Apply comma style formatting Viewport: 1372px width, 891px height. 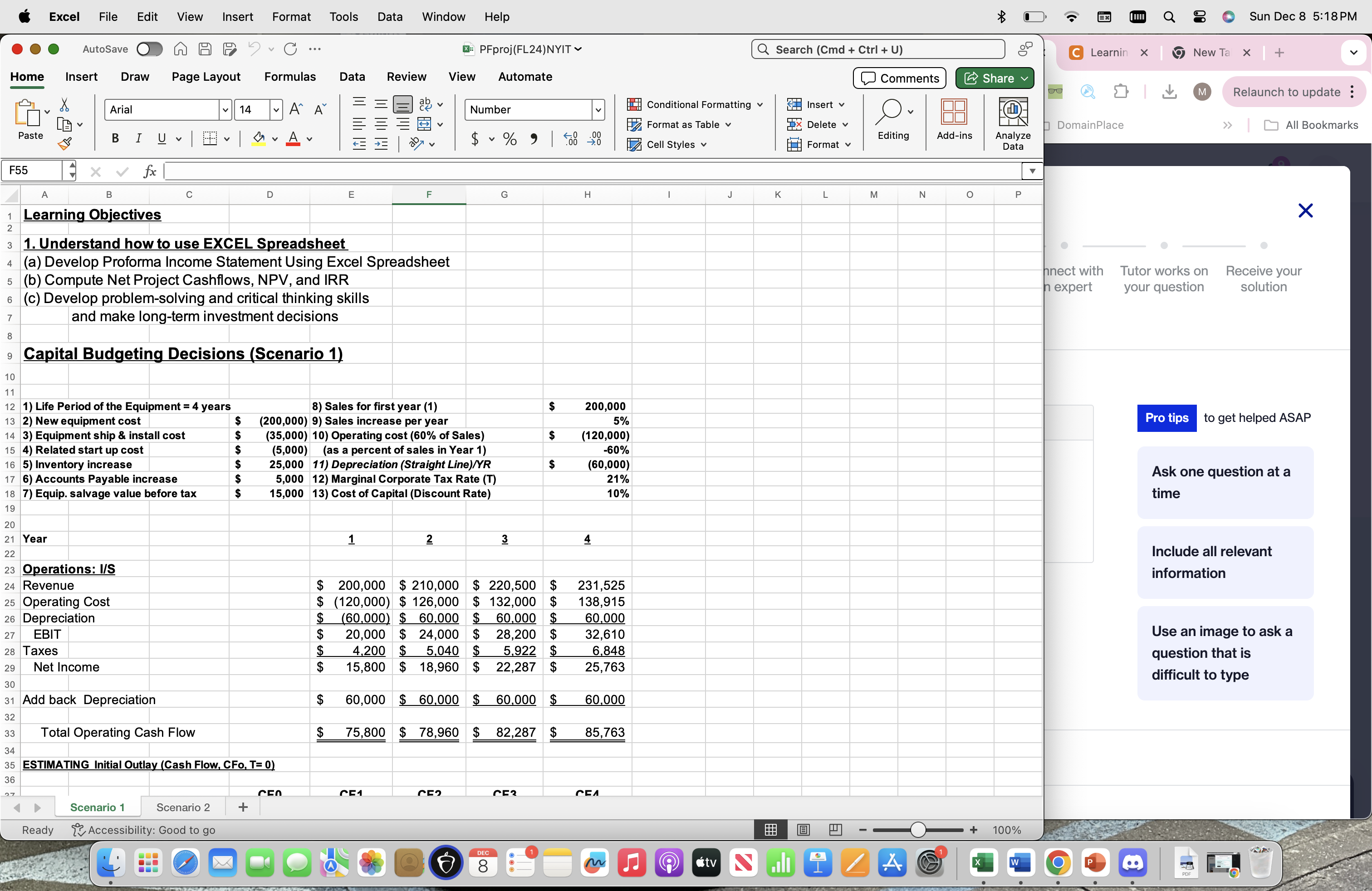click(534, 139)
